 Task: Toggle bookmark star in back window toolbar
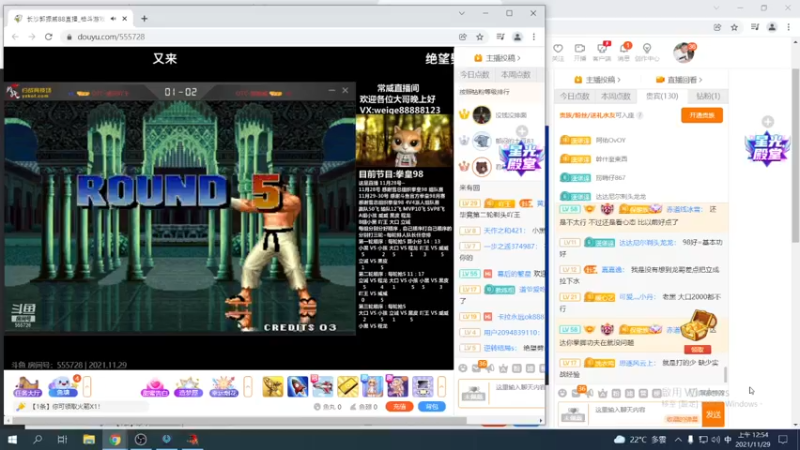734,28
